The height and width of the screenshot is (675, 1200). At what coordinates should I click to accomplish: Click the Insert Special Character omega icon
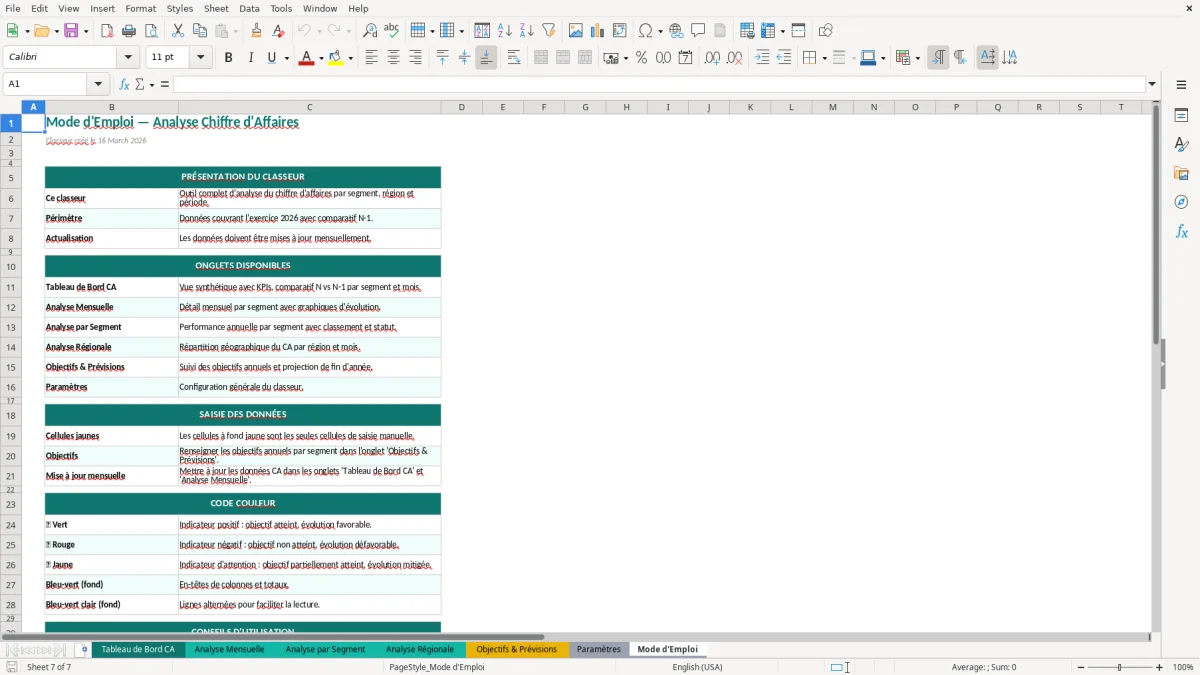click(646, 31)
